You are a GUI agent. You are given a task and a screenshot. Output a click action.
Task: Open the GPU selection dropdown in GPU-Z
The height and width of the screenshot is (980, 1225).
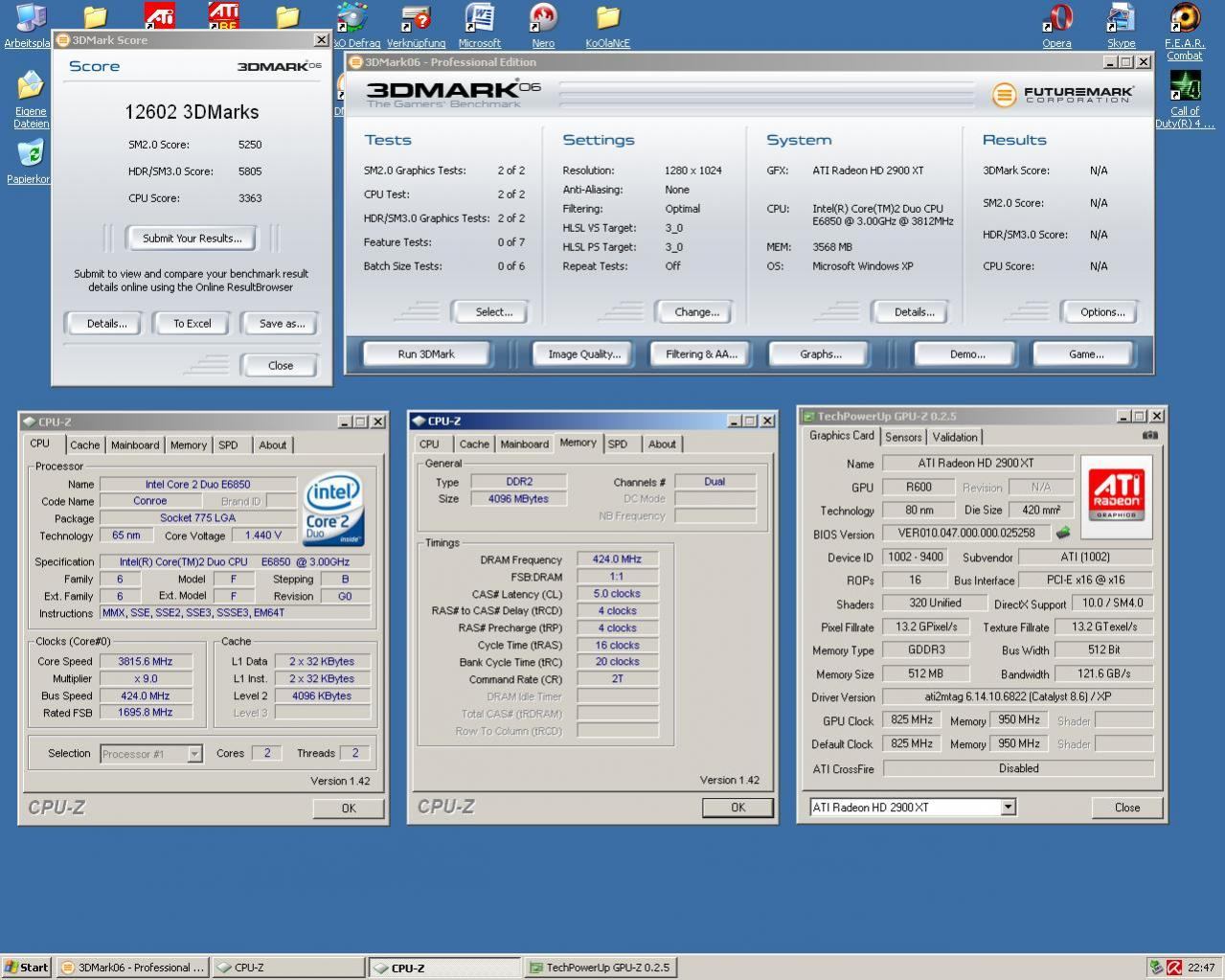coord(1008,808)
